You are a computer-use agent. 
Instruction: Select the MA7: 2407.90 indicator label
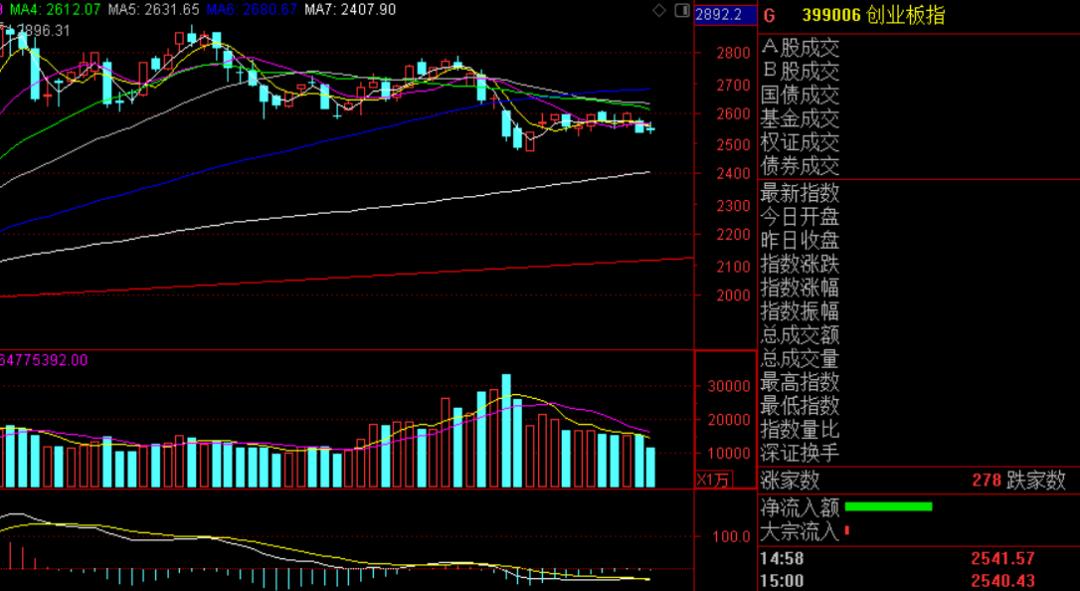(x=351, y=10)
